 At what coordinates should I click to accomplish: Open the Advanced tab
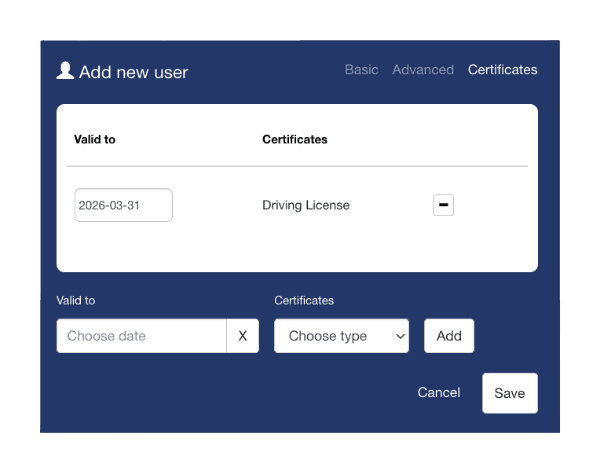(x=423, y=70)
